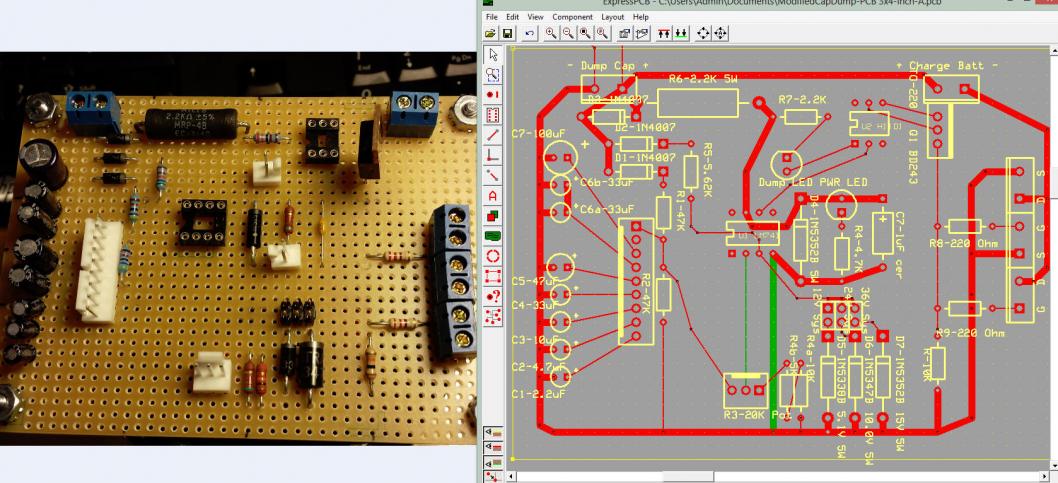Select the place component tool

coord(493,115)
